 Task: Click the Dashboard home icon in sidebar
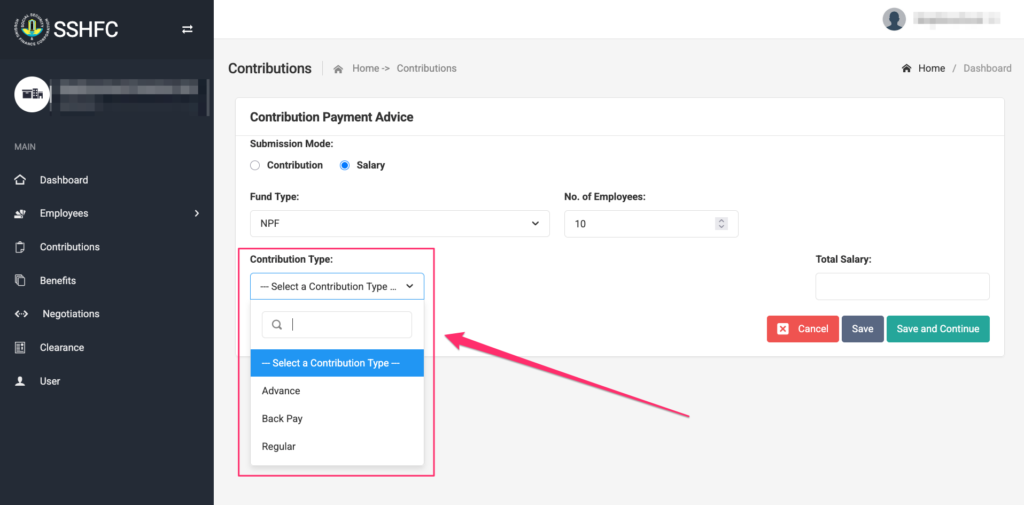pos(20,180)
